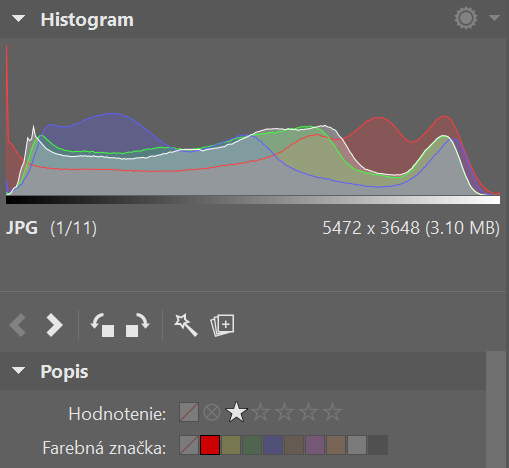Choose the purple color label swatch
Image resolution: width=509 pixels, height=468 pixels.
coord(315,445)
